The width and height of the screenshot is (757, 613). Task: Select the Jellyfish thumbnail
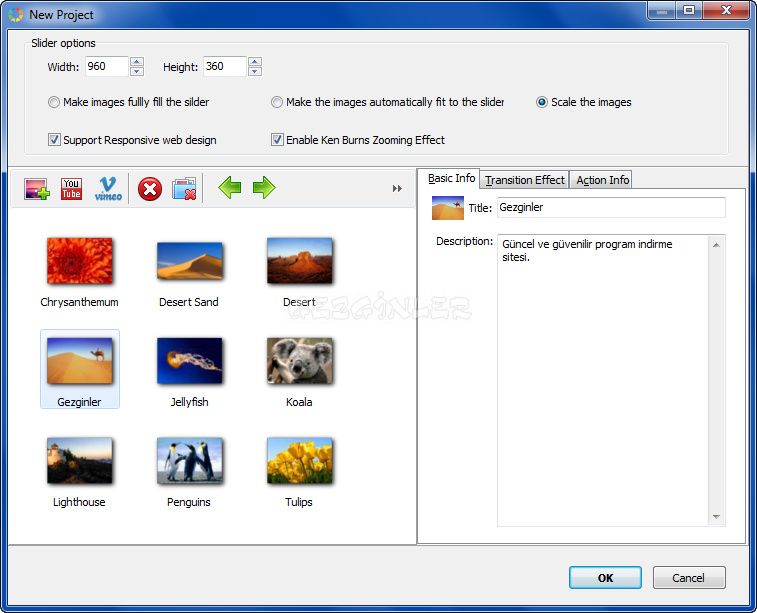click(190, 361)
